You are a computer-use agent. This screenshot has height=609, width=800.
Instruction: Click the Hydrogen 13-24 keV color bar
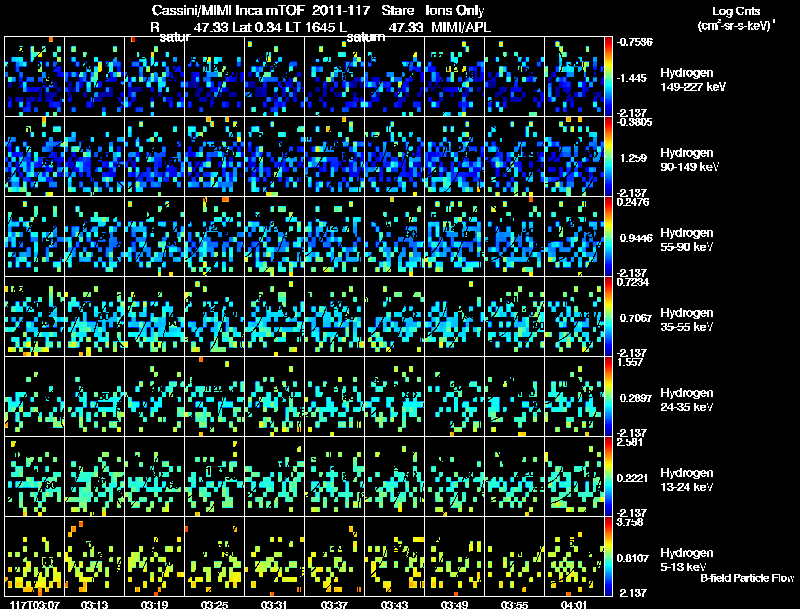coord(608,477)
